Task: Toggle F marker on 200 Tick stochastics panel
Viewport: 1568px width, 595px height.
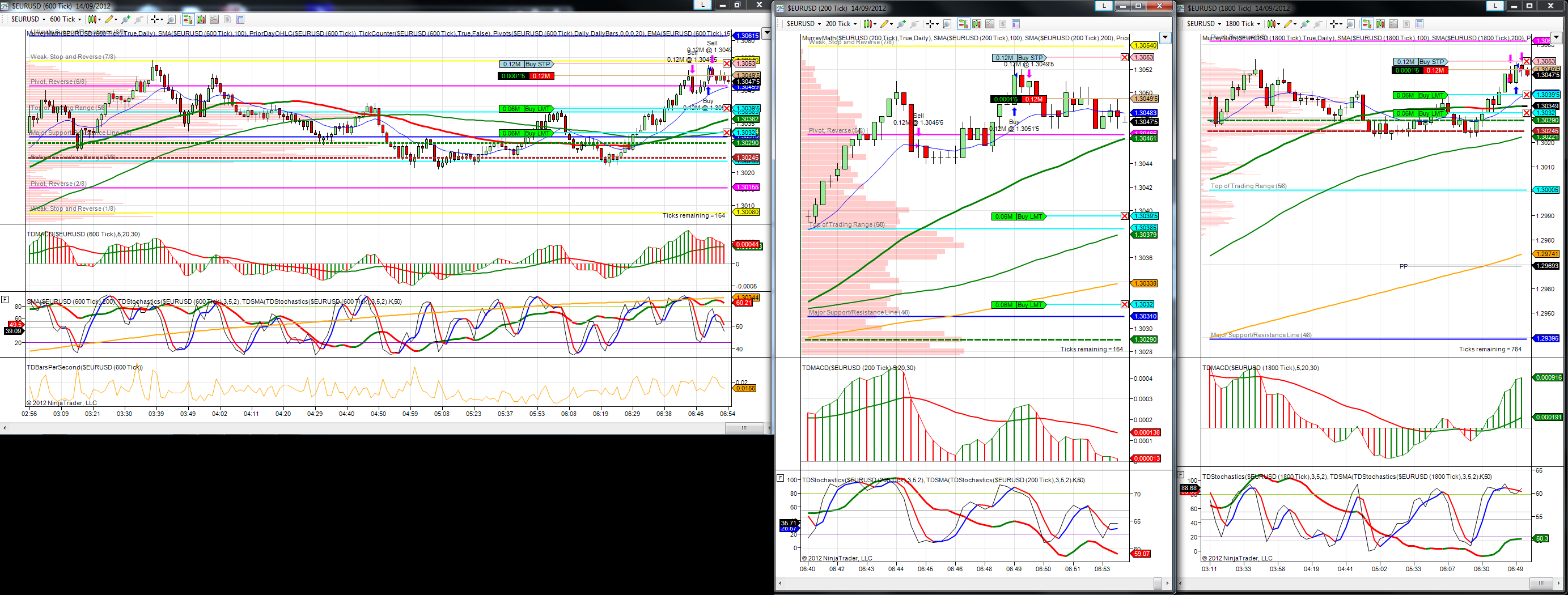Action: (781, 478)
